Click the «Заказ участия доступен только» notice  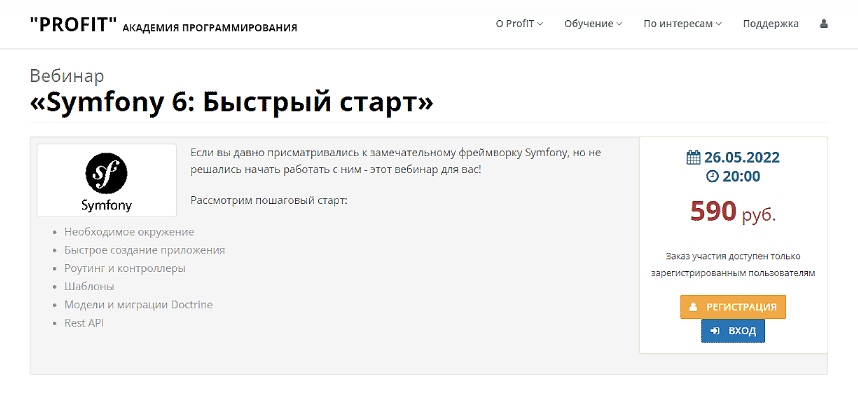point(733,256)
